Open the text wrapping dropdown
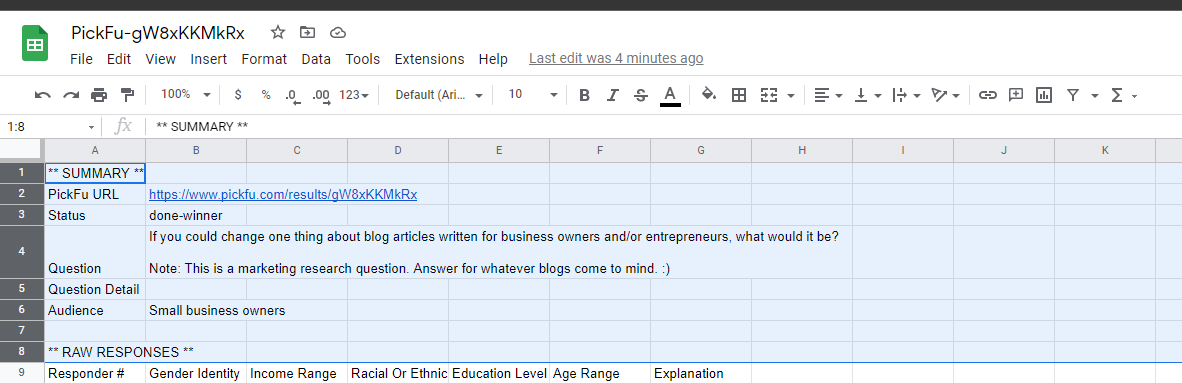The height and width of the screenshot is (383, 1182). pos(906,95)
